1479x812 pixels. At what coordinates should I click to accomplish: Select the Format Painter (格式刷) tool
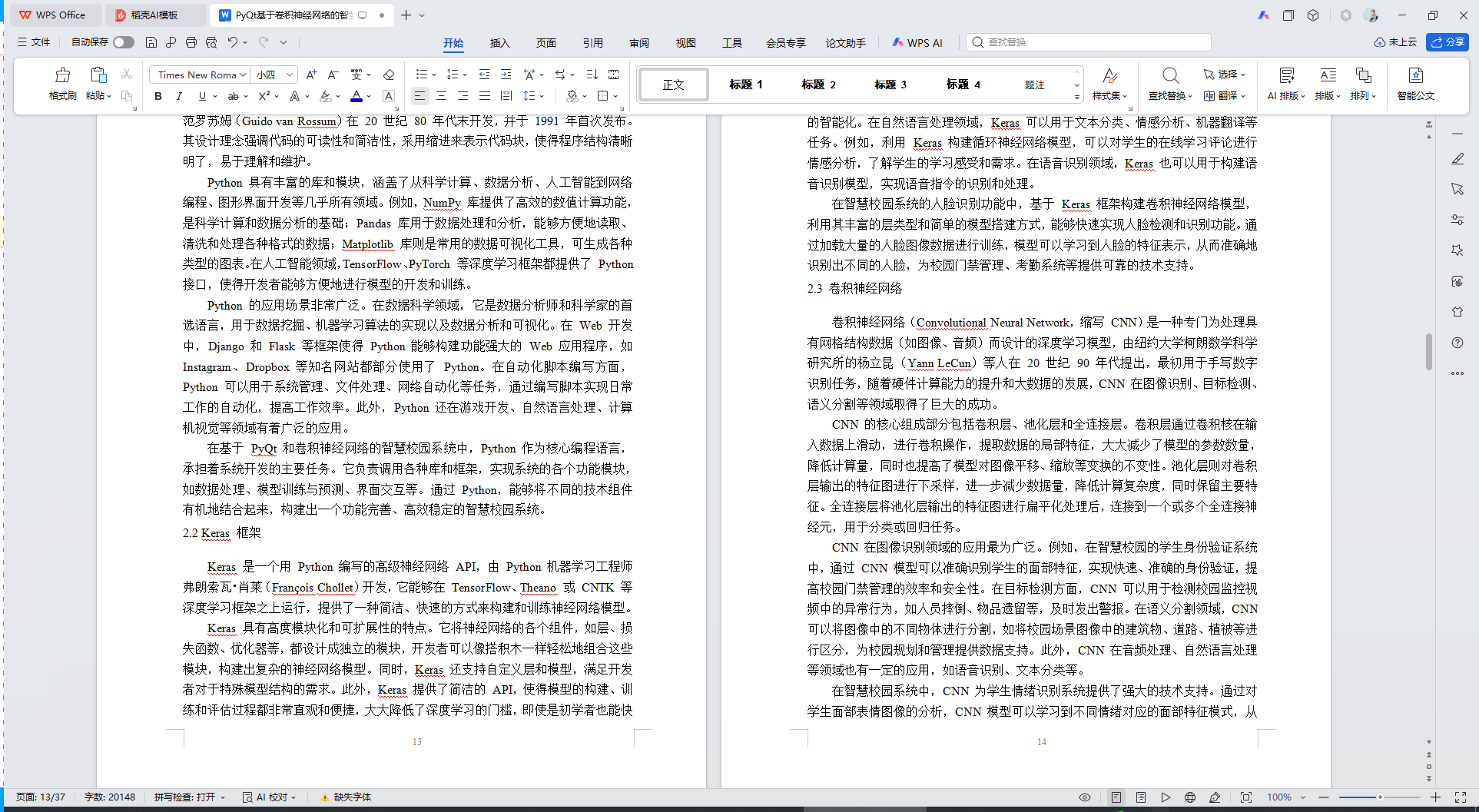click(62, 83)
